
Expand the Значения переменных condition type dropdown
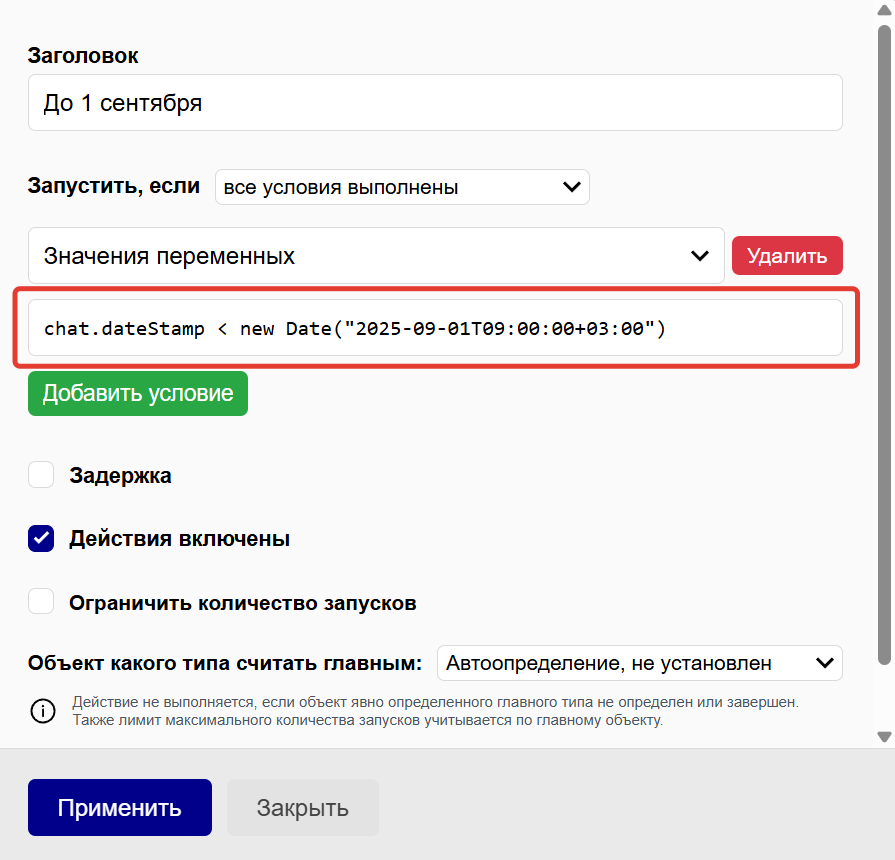(376, 256)
